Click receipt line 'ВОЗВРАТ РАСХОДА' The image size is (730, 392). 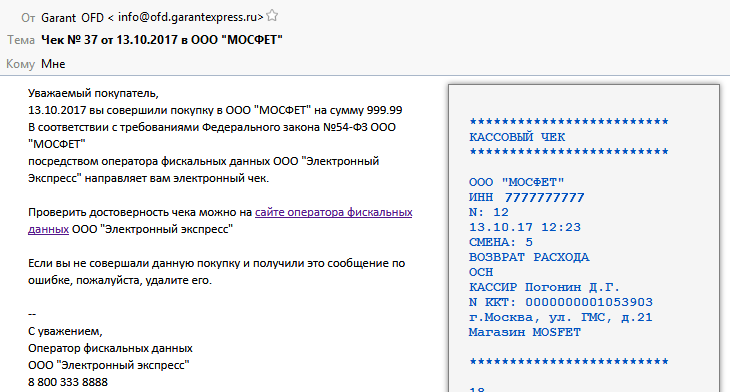529,257
